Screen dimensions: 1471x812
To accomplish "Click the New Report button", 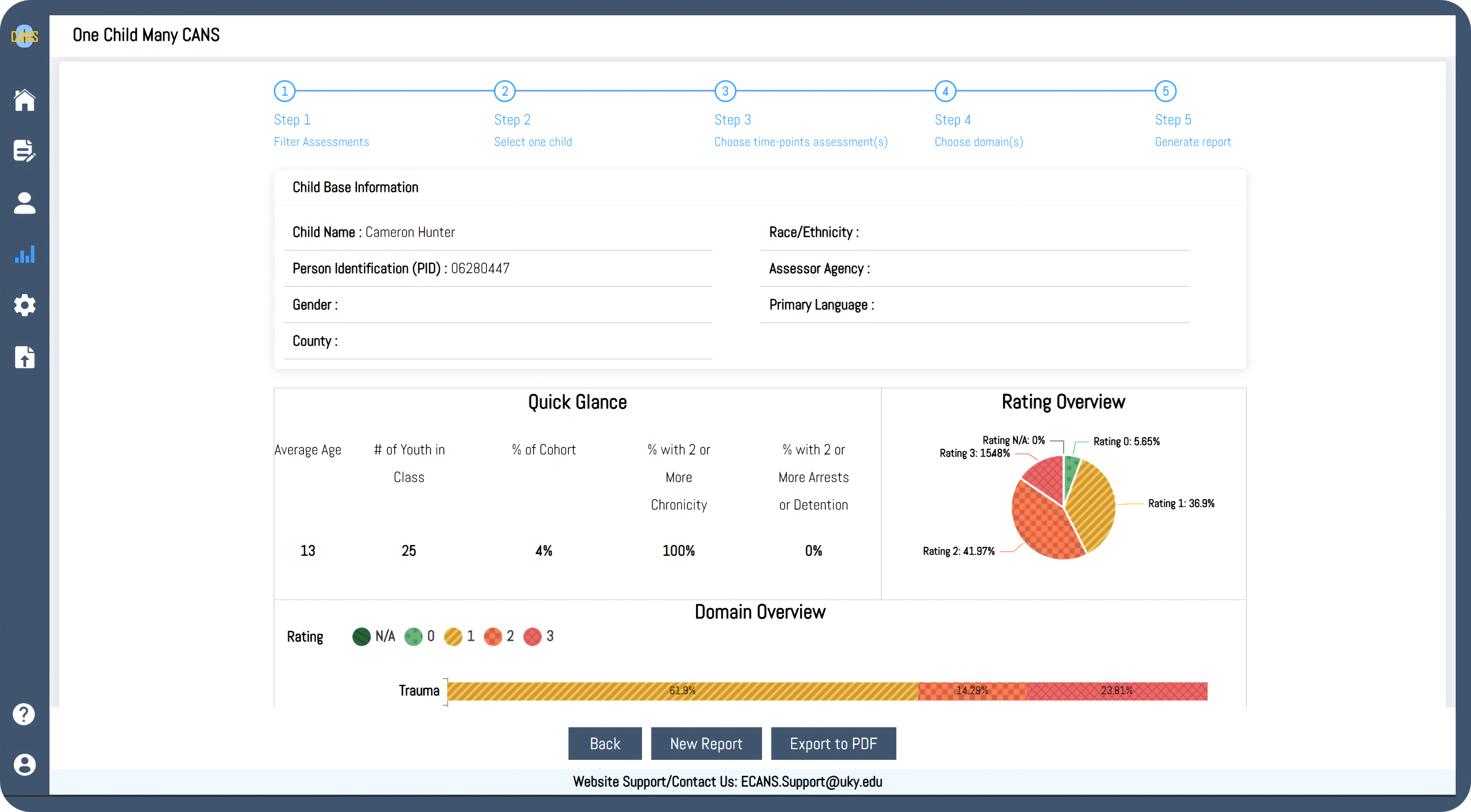I will pyautogui.click(x=706, y=744).
